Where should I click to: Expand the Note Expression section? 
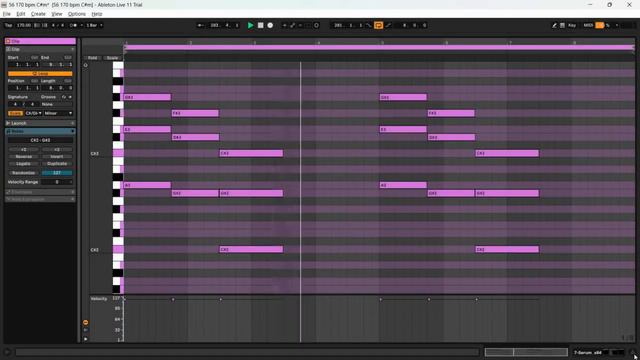[40, 199]
